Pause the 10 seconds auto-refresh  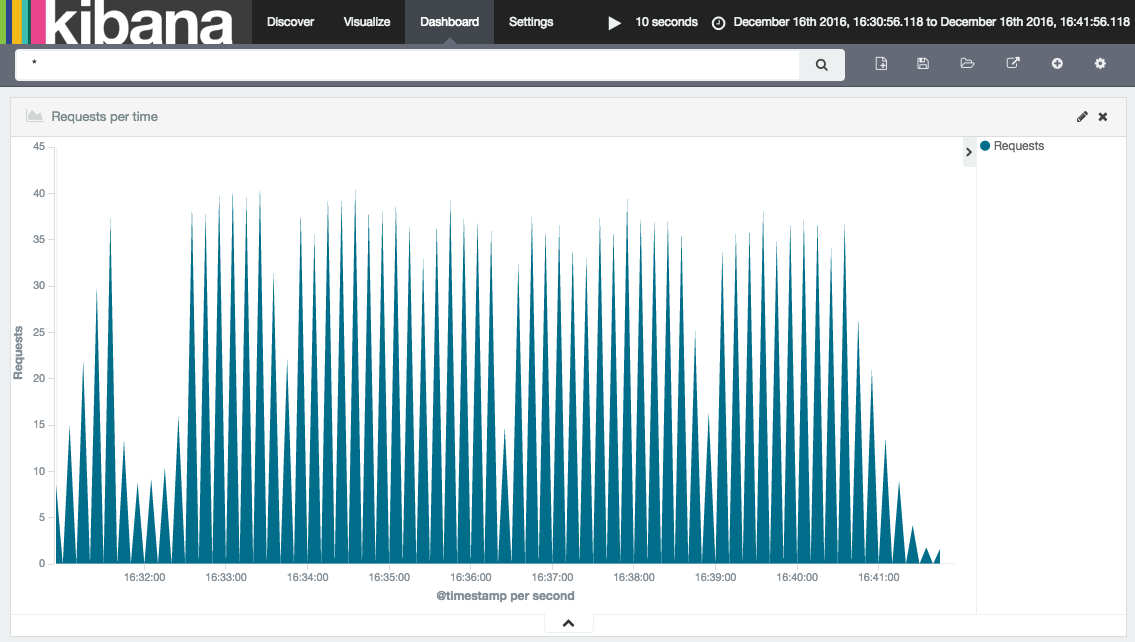[614, 21]
